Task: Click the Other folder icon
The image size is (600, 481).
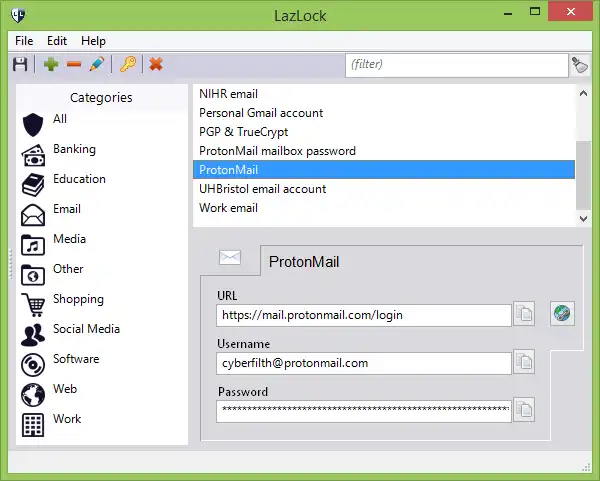Action: point(33,275)
